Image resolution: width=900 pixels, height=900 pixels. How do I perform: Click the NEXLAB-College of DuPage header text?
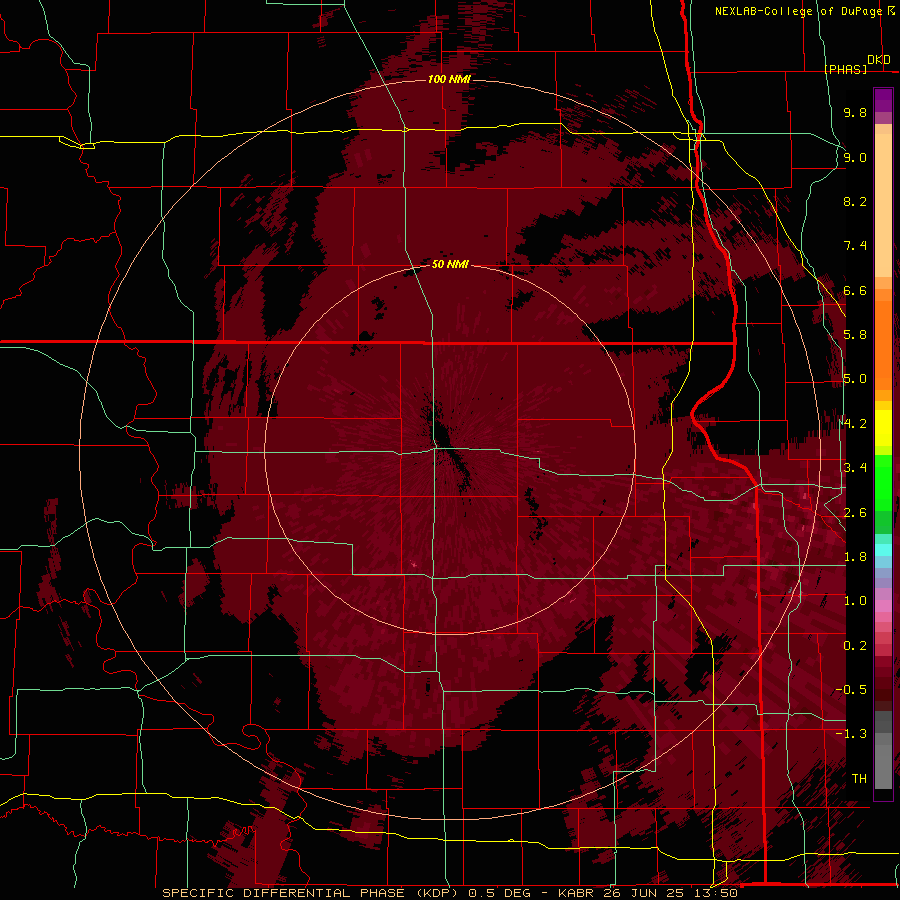798,11
